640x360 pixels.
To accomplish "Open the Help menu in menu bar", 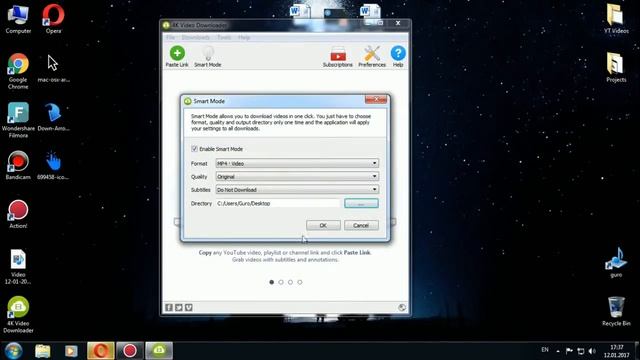I will pyautogui.click(x=244, y=38).
